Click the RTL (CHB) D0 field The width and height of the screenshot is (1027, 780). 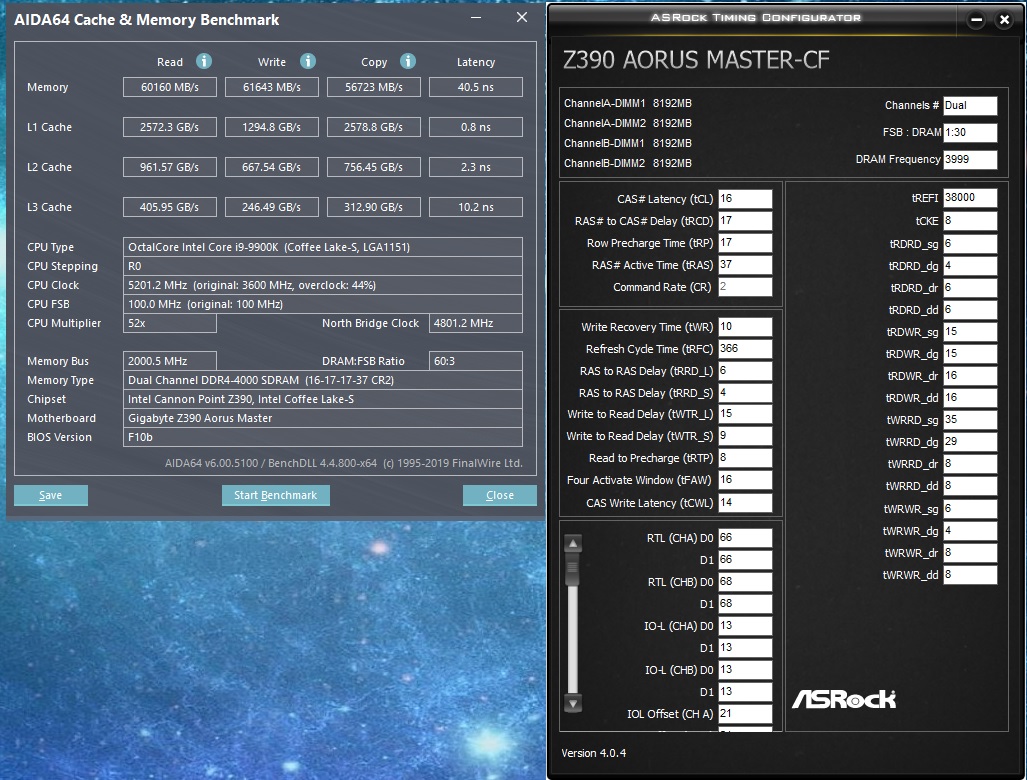[745, 582]
